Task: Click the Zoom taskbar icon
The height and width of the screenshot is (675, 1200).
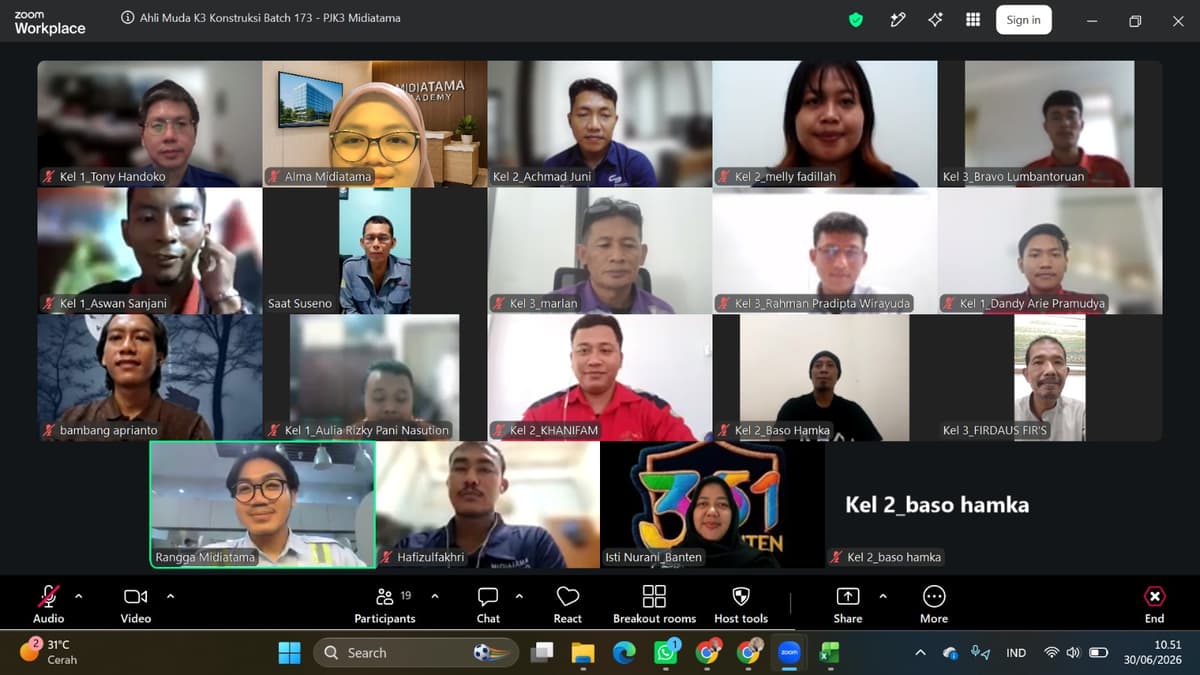Action: 789,653
